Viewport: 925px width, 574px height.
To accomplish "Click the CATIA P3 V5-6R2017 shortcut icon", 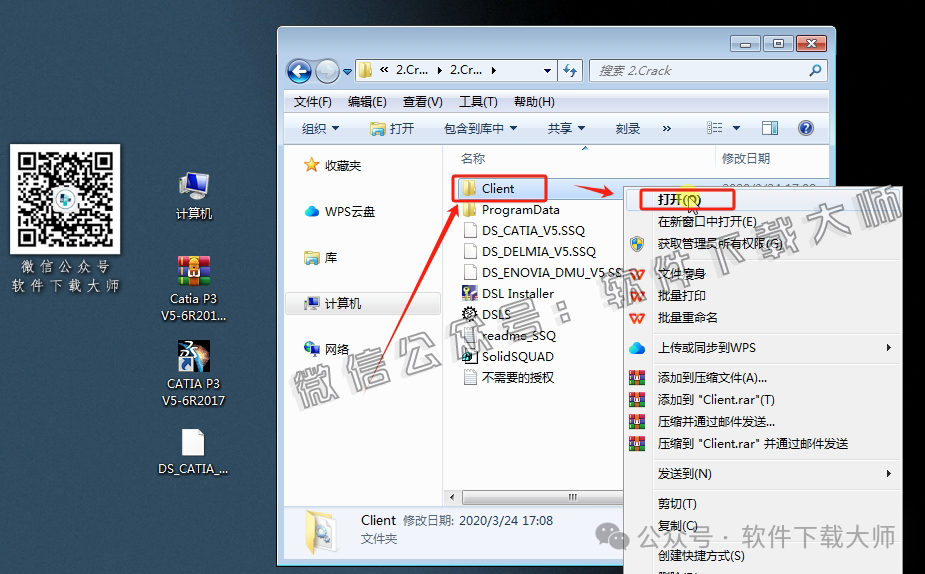I will pyautogui.click(x=193, y=373).
